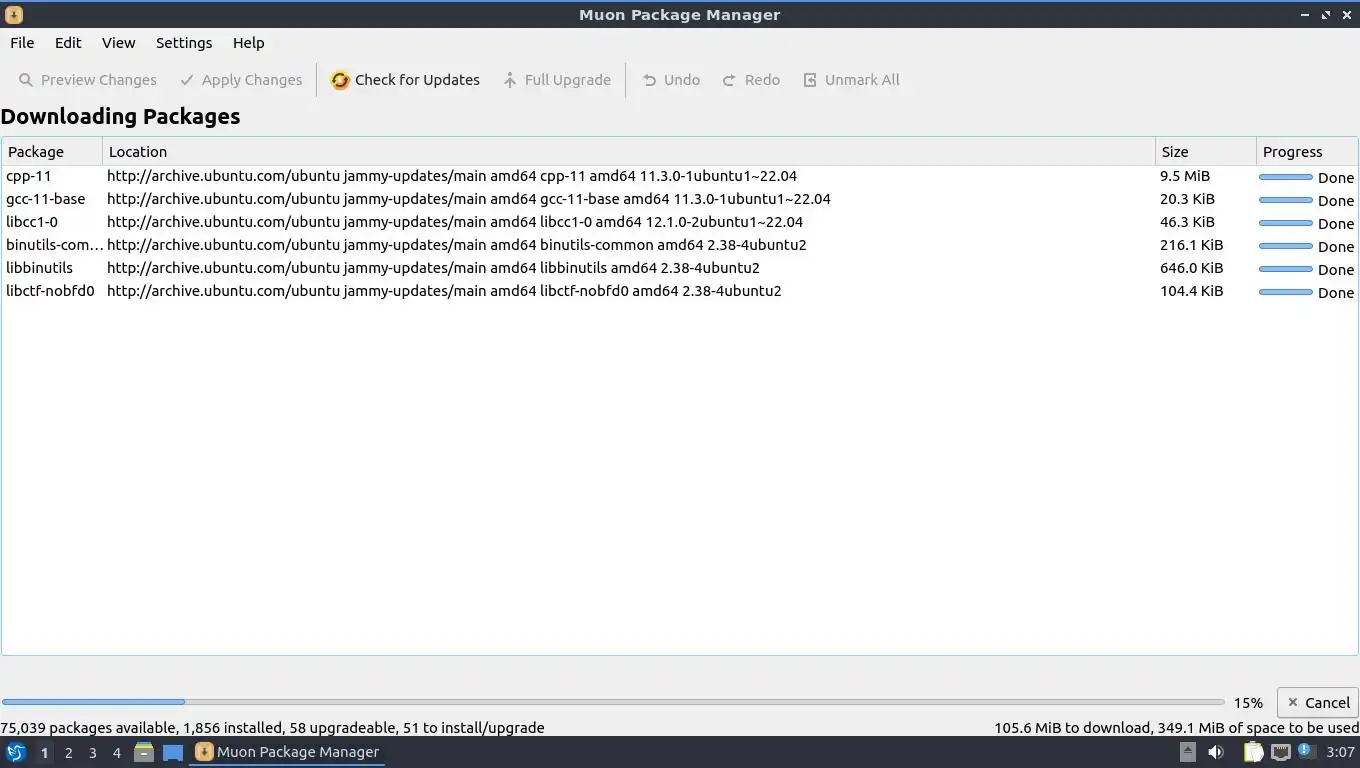1360x768 pixels.
Task: Select the cpp-11 package row
Action: 680,176
